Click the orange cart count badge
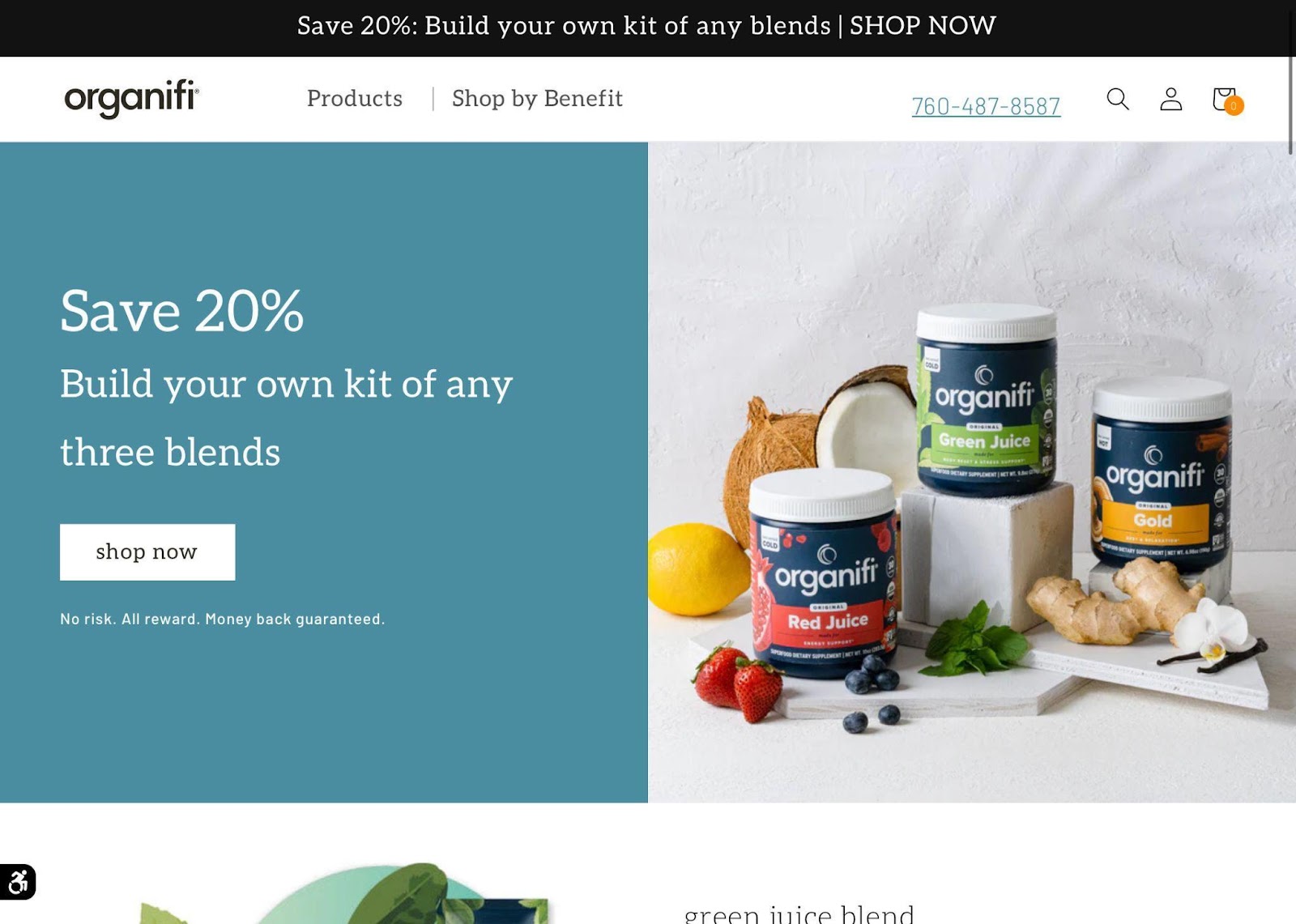The height and width of the screenshot is (924, 1296). (1234, 105)
